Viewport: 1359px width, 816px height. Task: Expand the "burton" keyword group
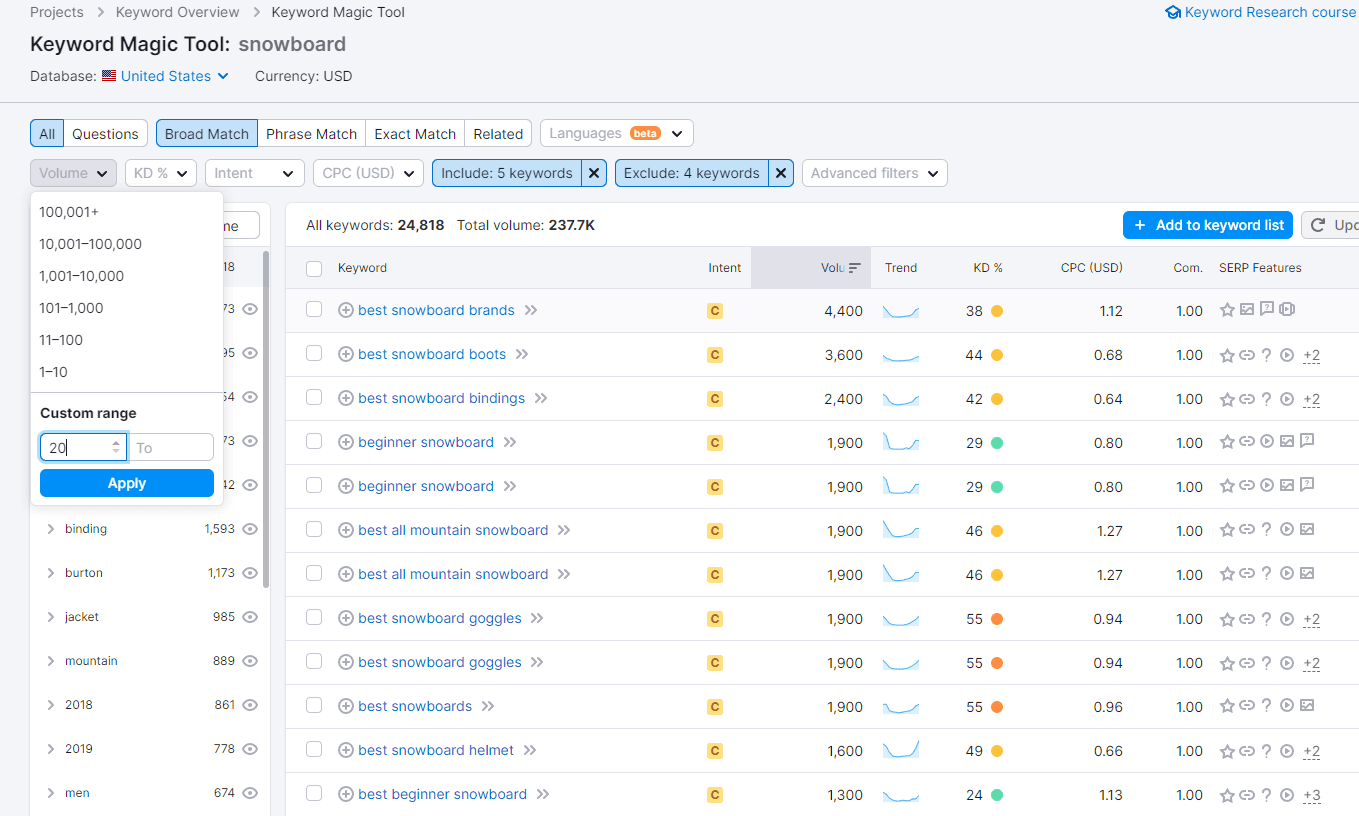click(52, 572)
